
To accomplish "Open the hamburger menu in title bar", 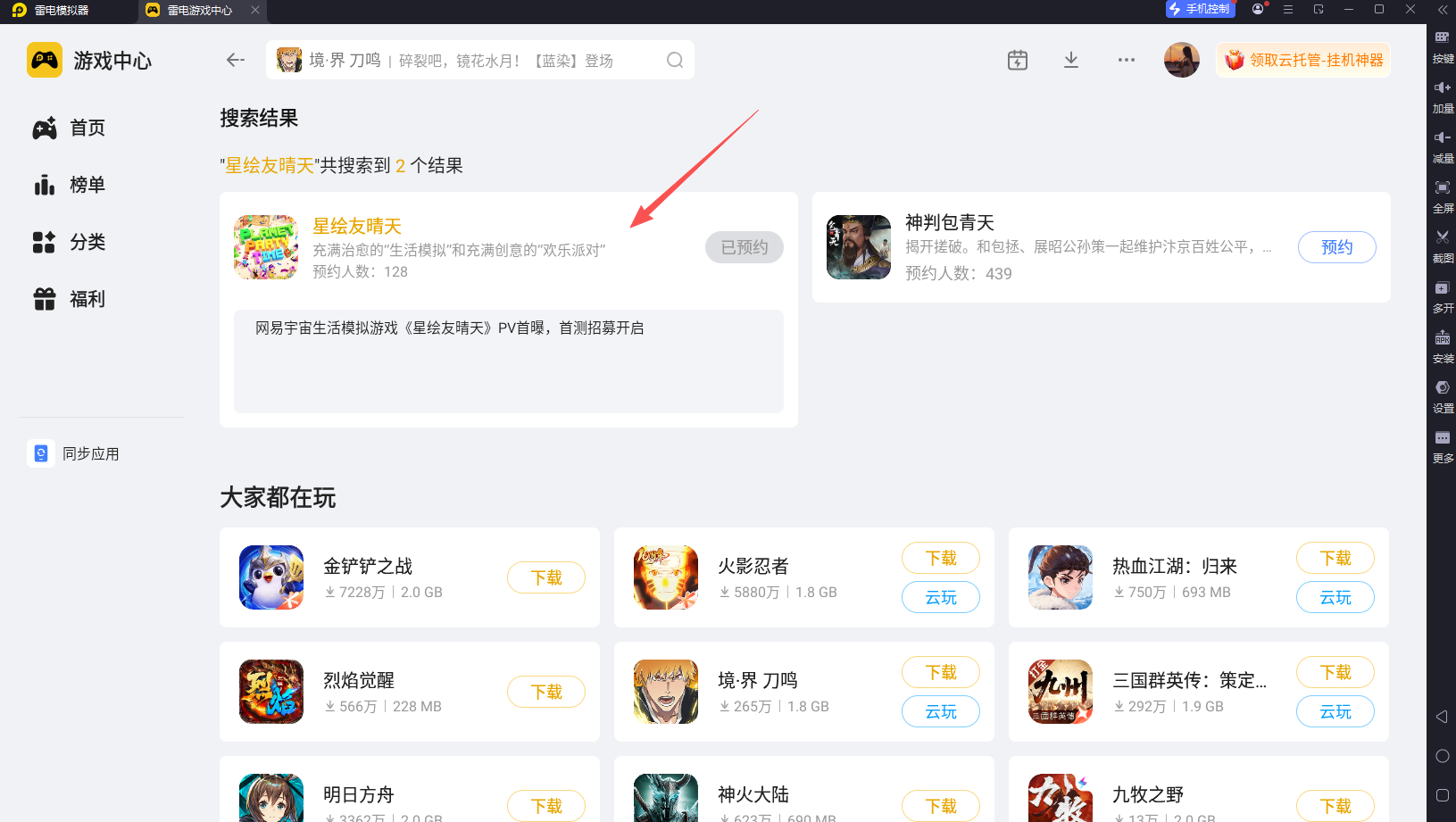I will [x=1288, y=9].
